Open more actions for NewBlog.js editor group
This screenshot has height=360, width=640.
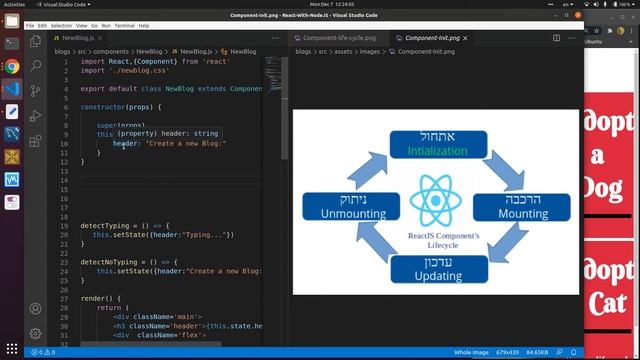(276, 38)
